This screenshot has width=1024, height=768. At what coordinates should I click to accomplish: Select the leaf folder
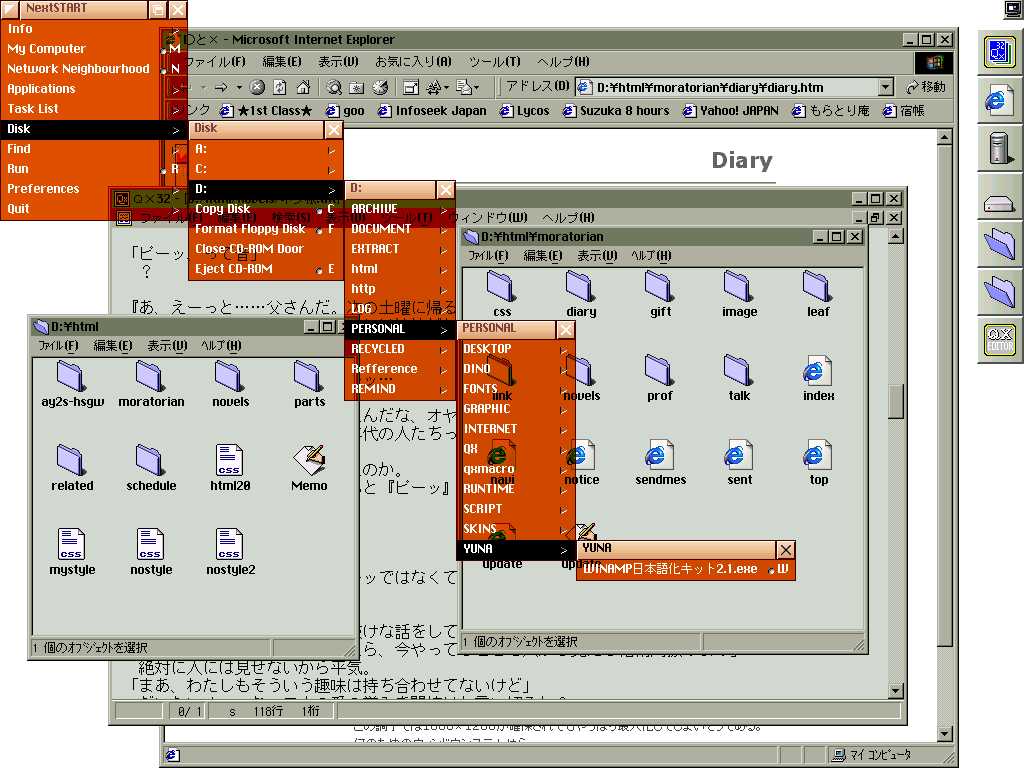click(818, 295)
